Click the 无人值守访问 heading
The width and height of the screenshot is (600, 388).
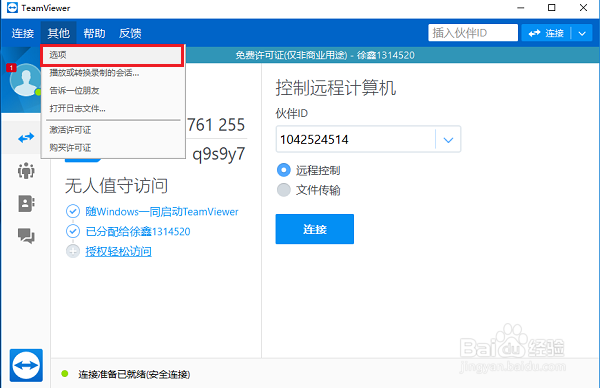[x=116, y=186]
